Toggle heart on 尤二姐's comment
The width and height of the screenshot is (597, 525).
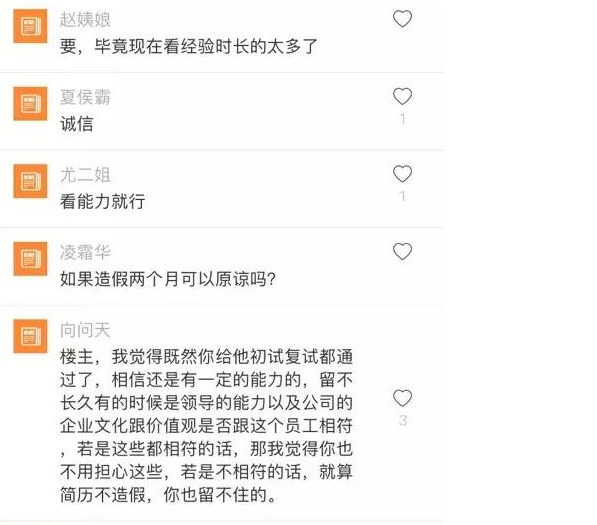point(402,174)
